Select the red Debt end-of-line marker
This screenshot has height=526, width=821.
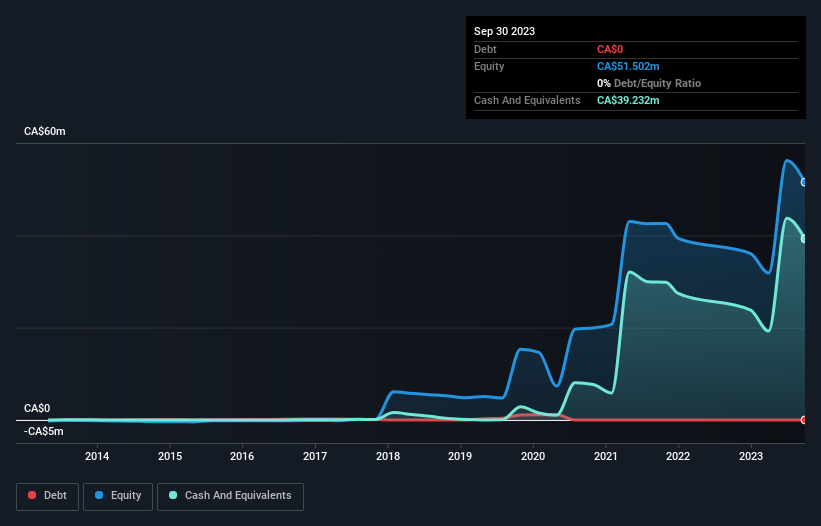coord(804,420)
